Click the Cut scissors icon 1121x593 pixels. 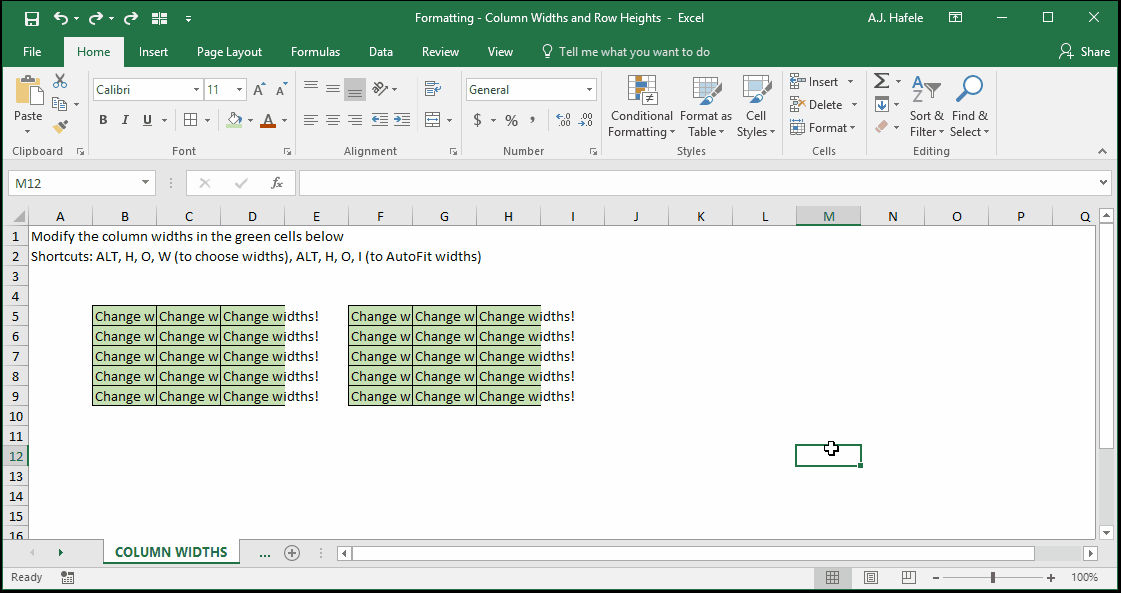[x=60, y=81]
